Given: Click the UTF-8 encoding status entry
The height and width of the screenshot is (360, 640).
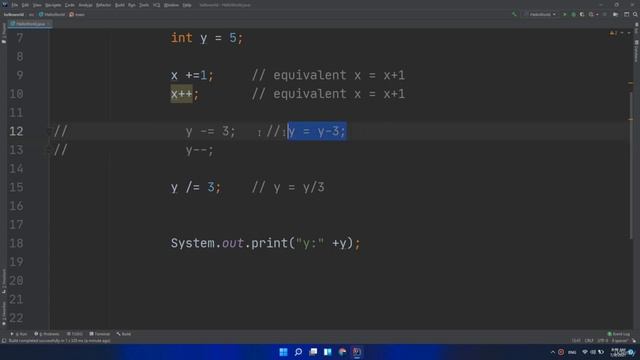Looking at the screenshot, I should 602,340.
